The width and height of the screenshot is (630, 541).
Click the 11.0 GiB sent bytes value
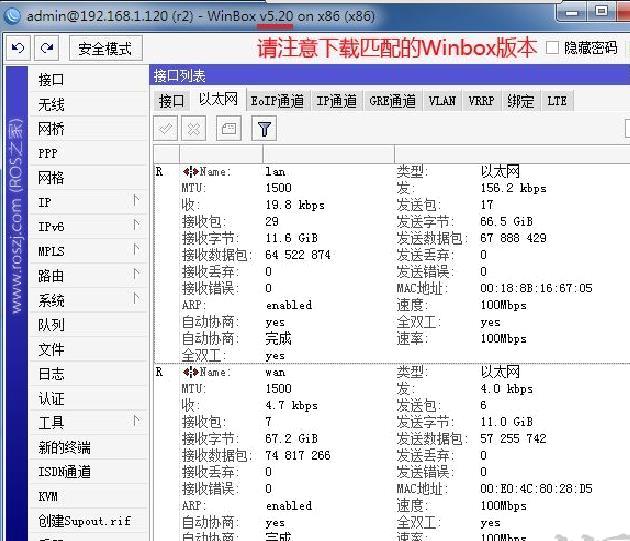(x=506, y=421)
